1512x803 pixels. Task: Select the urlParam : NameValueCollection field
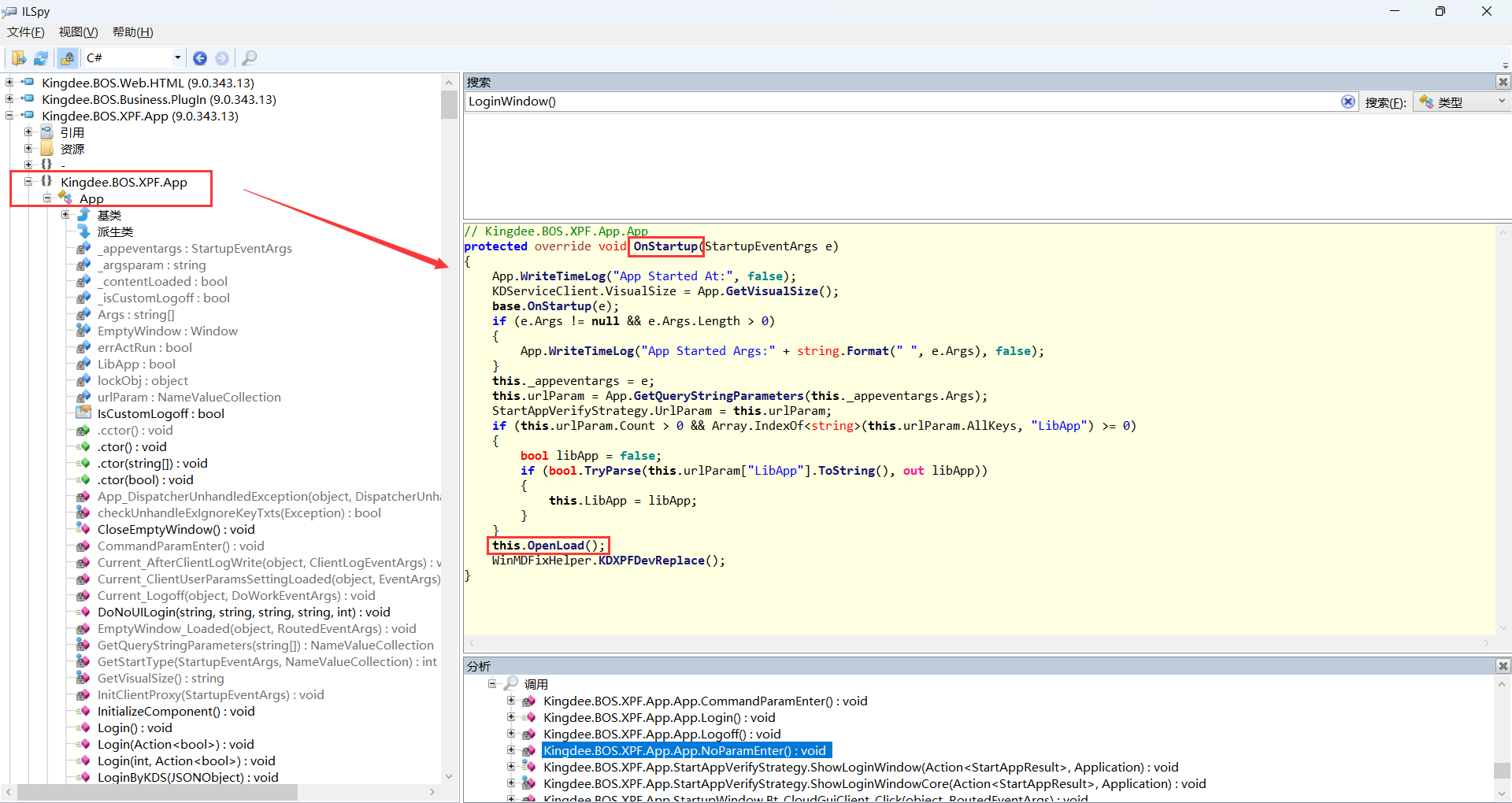(x=189, y=397)
